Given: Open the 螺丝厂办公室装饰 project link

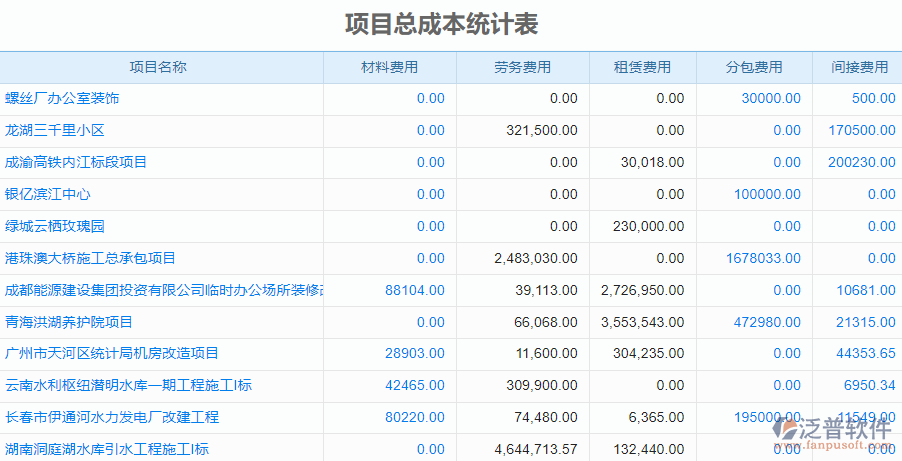Looking at the screenshot, I should point(62,98).
